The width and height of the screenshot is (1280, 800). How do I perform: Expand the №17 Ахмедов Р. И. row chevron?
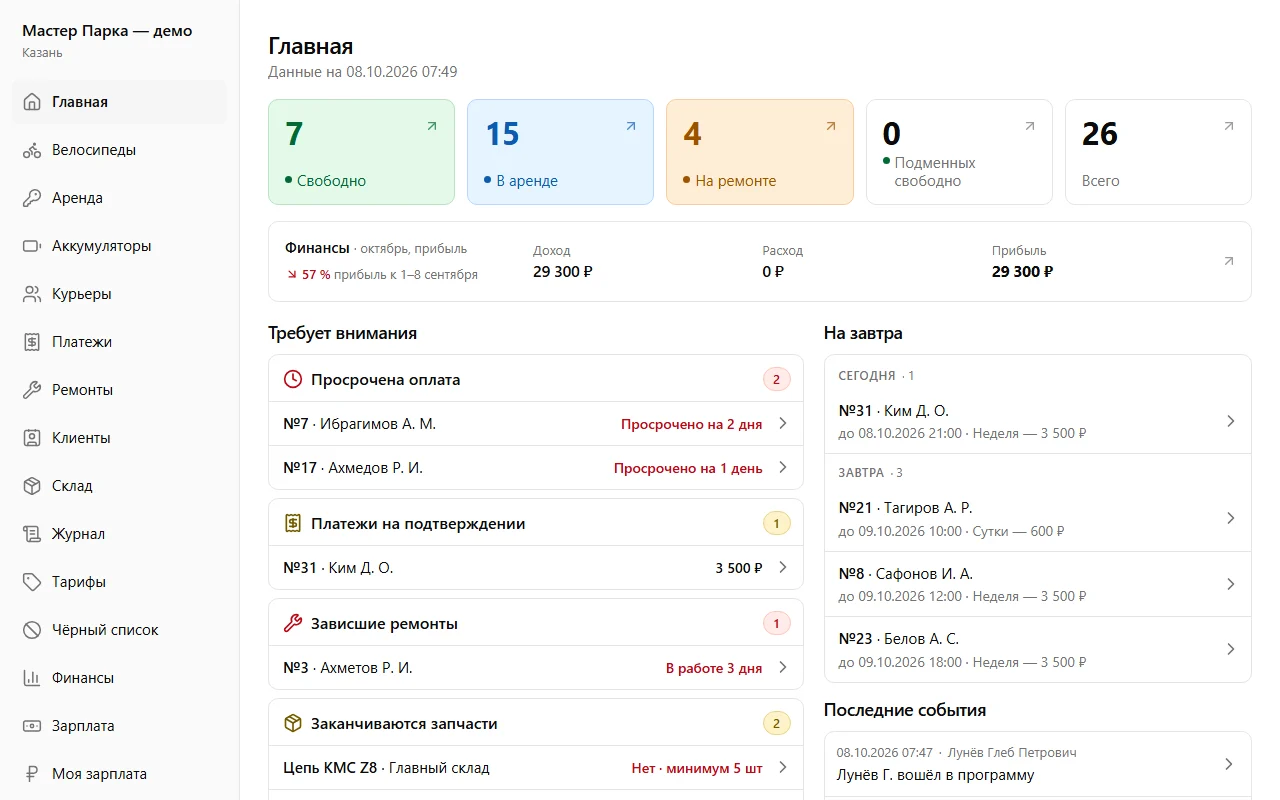pos(783,468)
